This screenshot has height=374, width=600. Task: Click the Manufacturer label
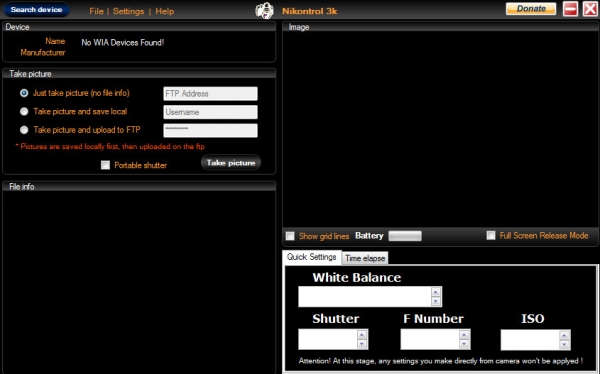(x=43, y=52)
